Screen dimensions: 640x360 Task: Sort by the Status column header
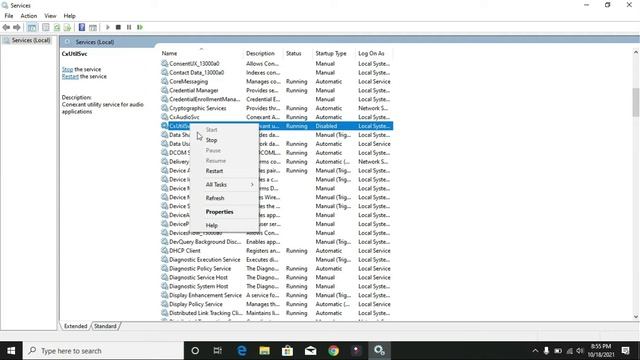point(298,53)
